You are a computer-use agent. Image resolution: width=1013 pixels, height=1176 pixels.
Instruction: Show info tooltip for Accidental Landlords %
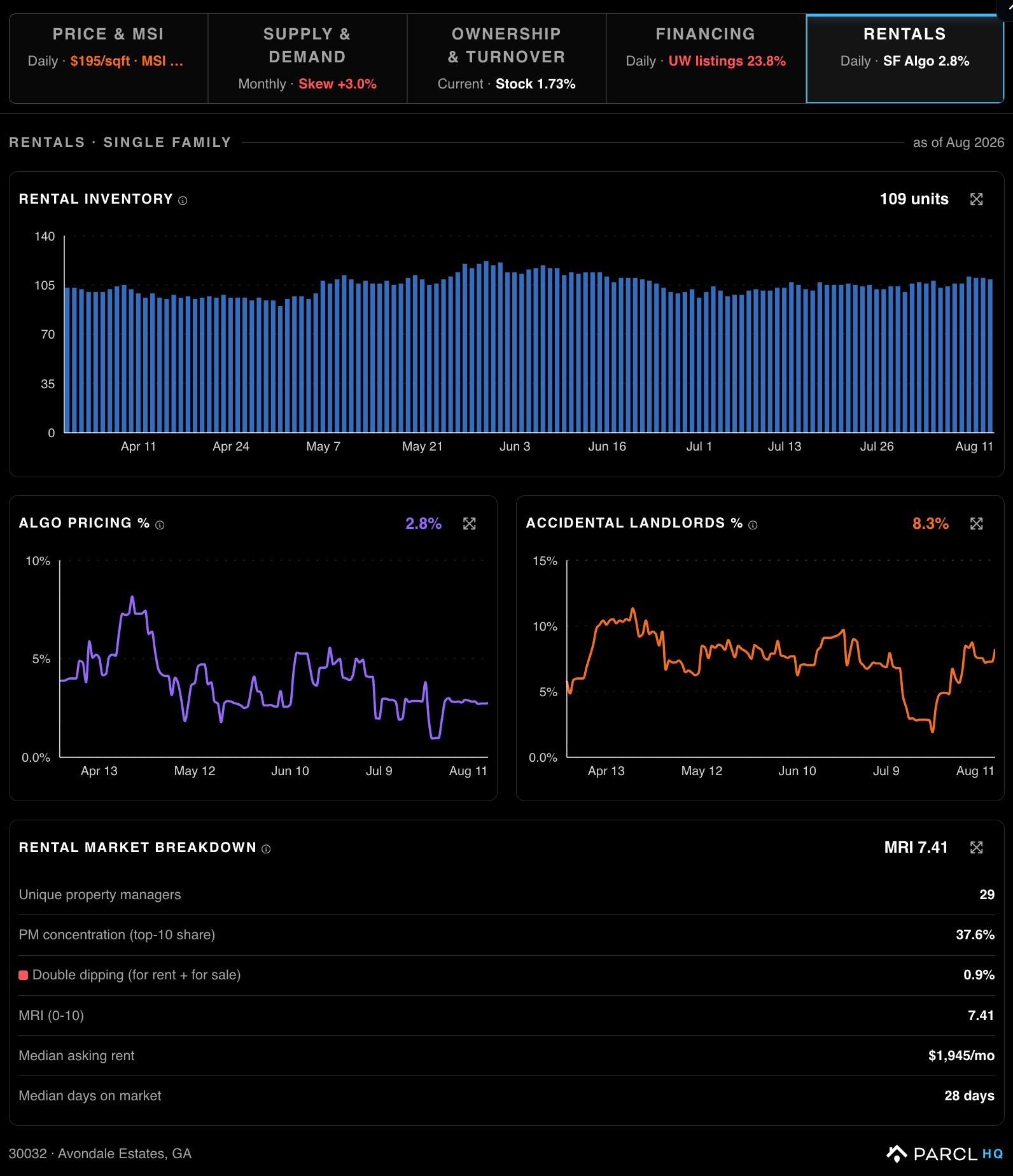753,525
